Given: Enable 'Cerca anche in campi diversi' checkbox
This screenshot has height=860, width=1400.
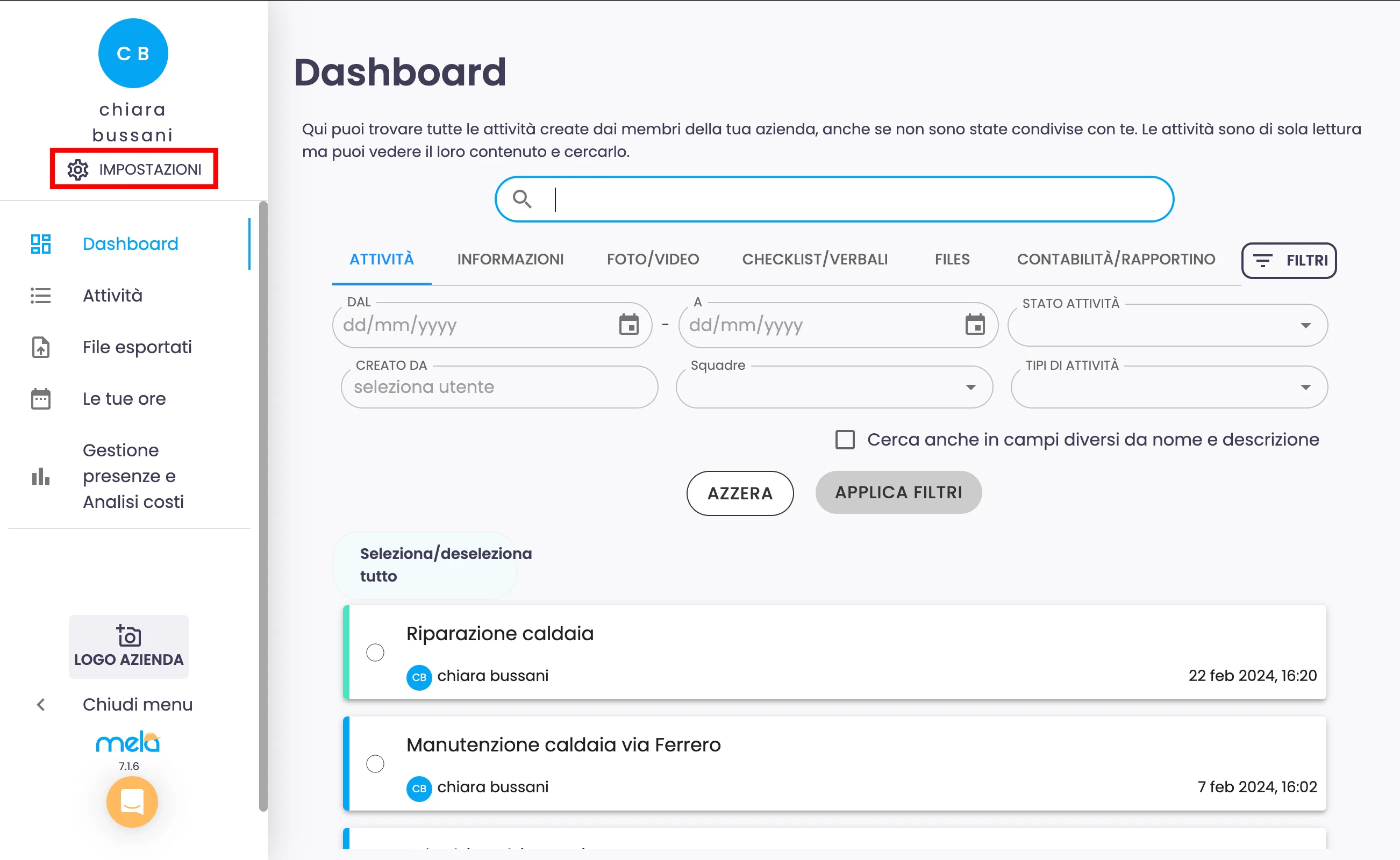Looking at the screenshot, I should [845, 440].
